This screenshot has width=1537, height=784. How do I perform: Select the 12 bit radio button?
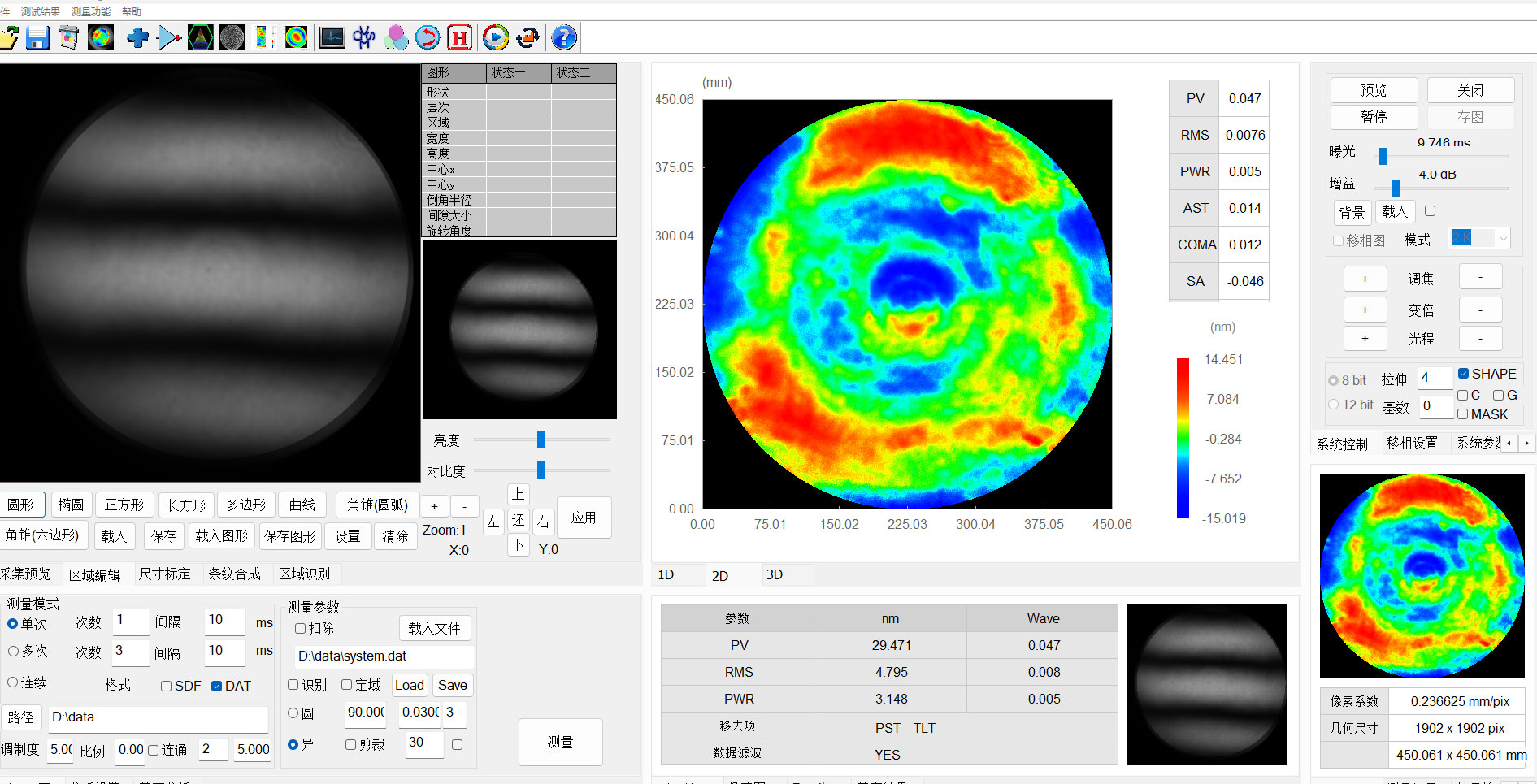(1334, 405)
